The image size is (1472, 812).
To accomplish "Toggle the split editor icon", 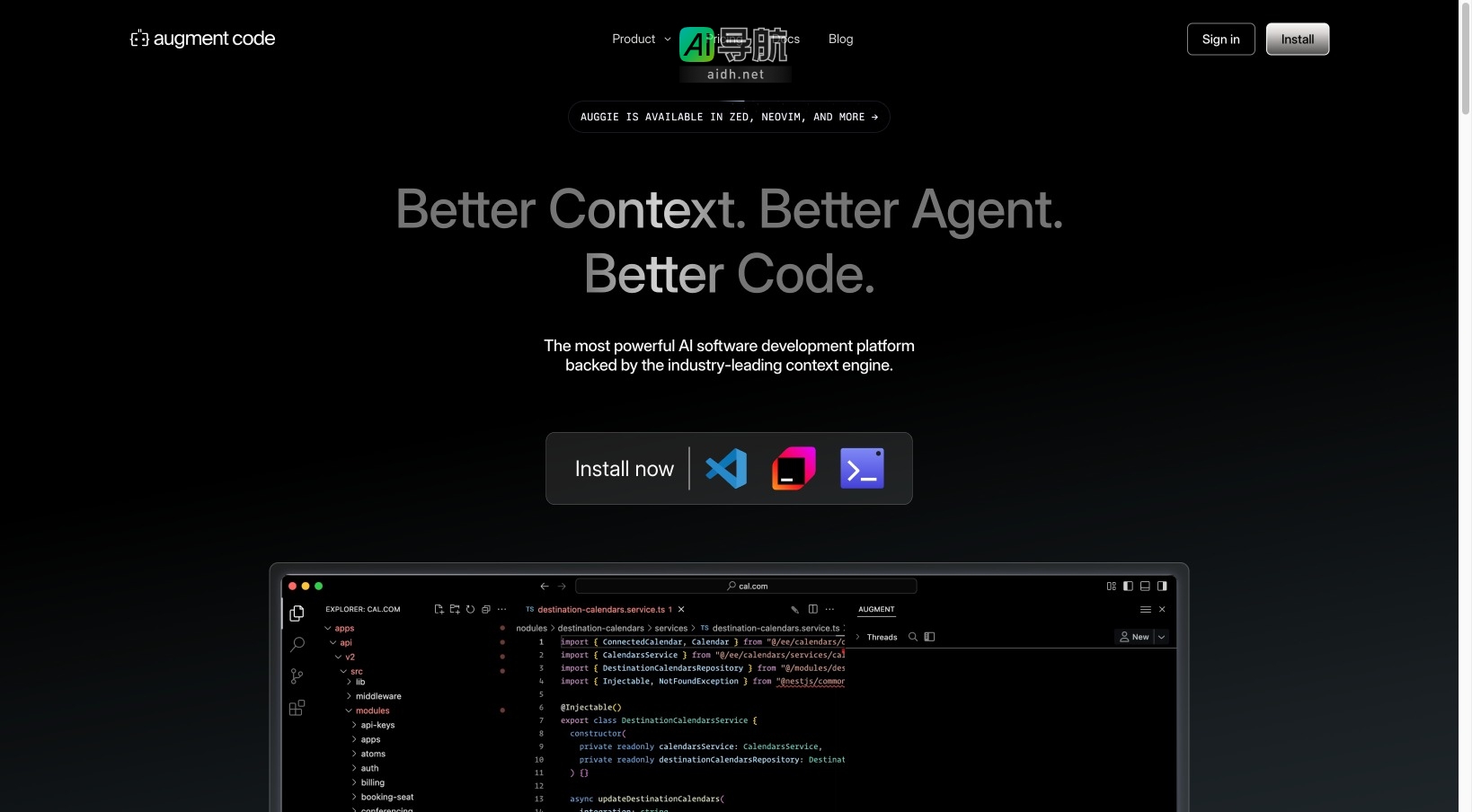I will (x=812, y=609).
